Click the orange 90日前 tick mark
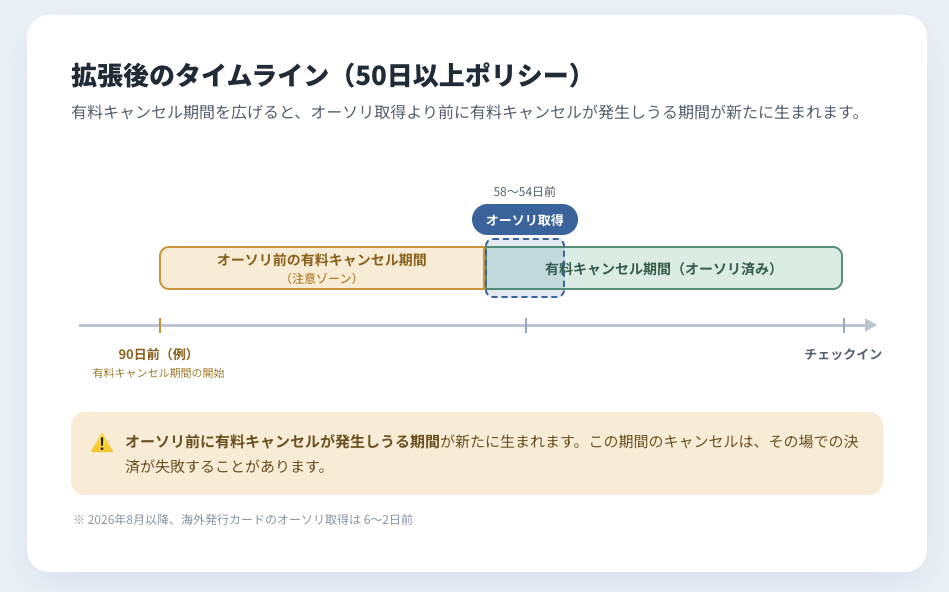949x592 pixels. (x=160, y=325)
